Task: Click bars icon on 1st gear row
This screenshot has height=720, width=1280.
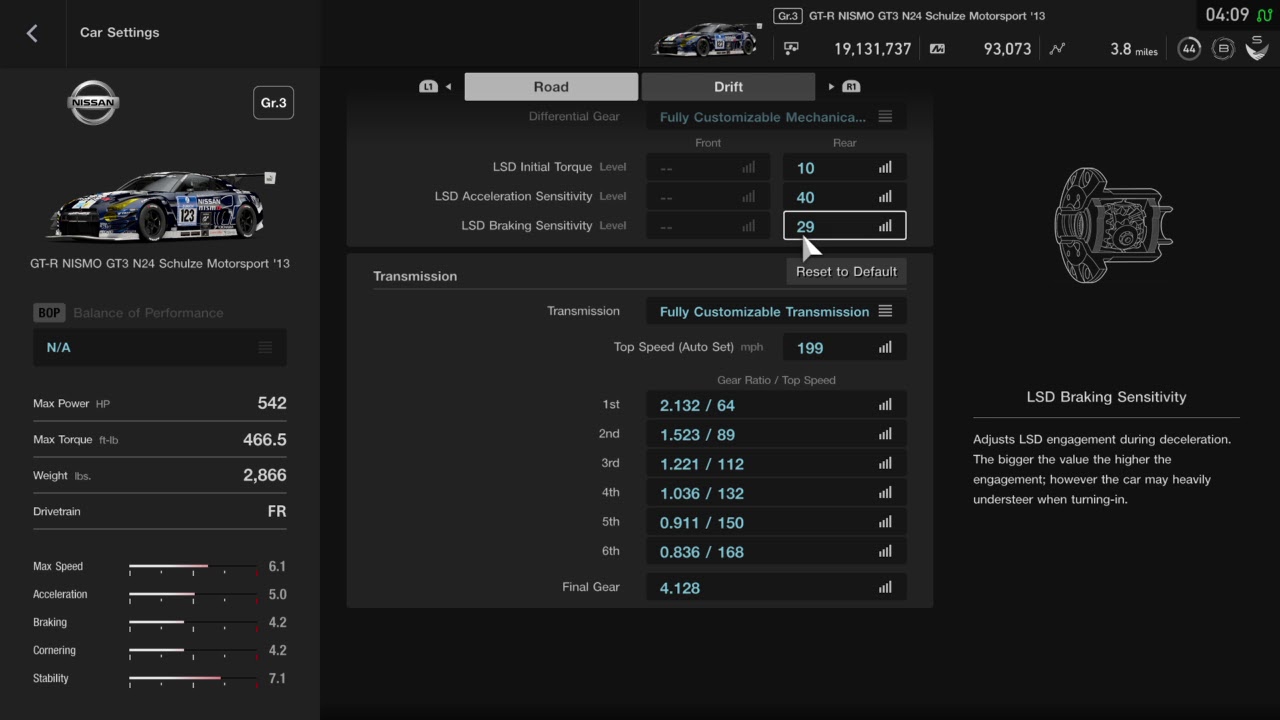Action: (x=885, y=405)
